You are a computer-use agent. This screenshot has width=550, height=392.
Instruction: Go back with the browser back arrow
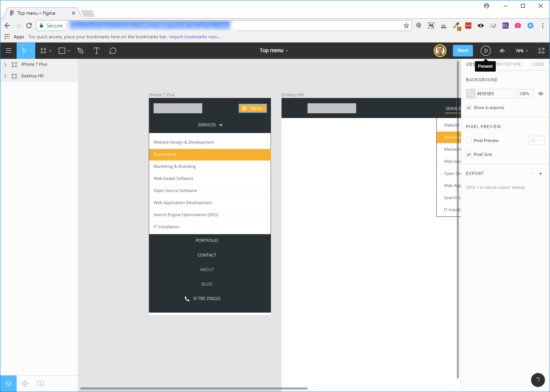(x=7, y=26)
